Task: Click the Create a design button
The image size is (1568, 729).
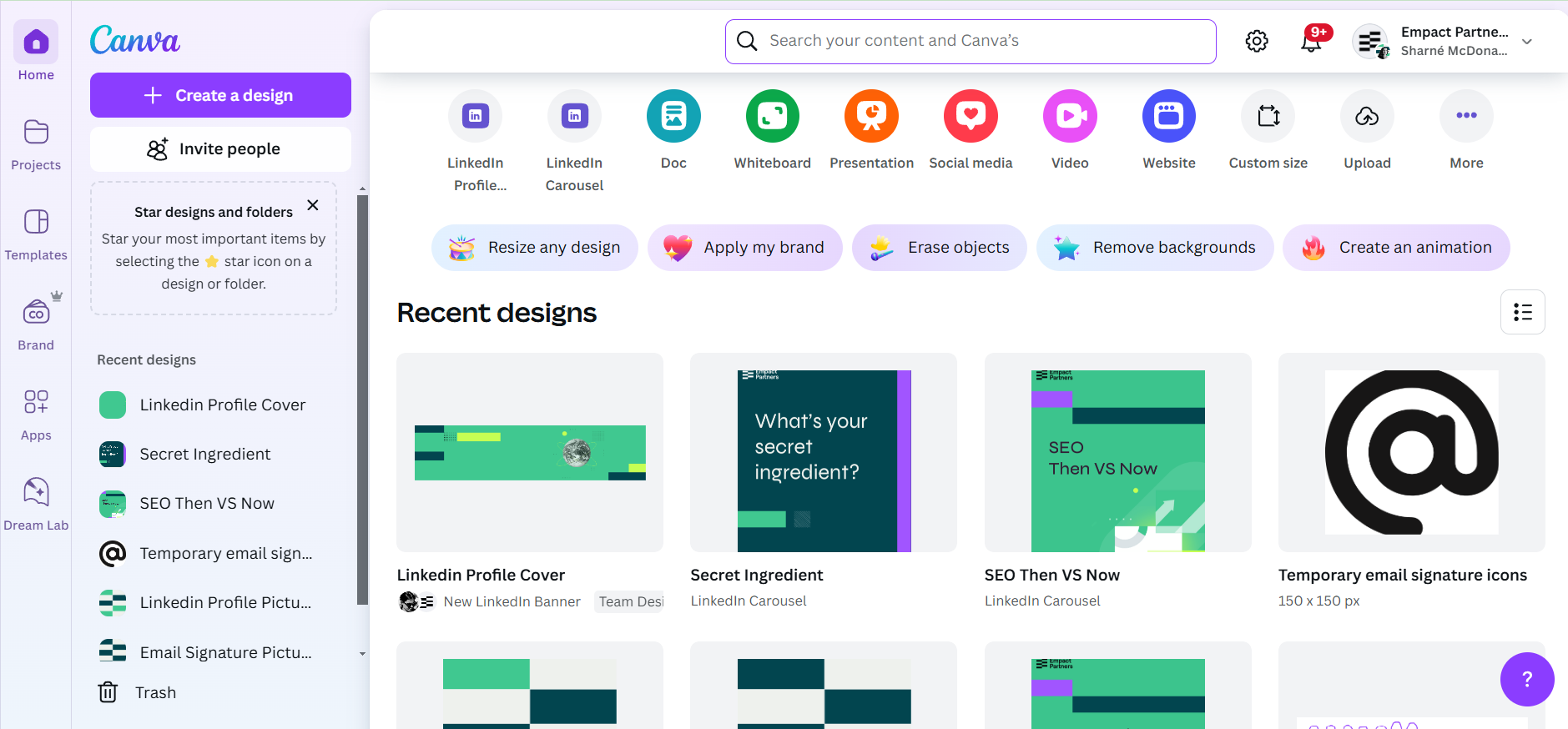Action: 220,95
